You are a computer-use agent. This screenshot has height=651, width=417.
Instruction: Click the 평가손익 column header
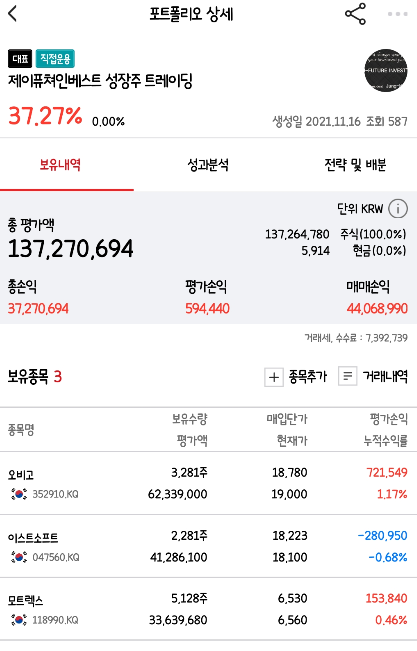coord(389,419)
